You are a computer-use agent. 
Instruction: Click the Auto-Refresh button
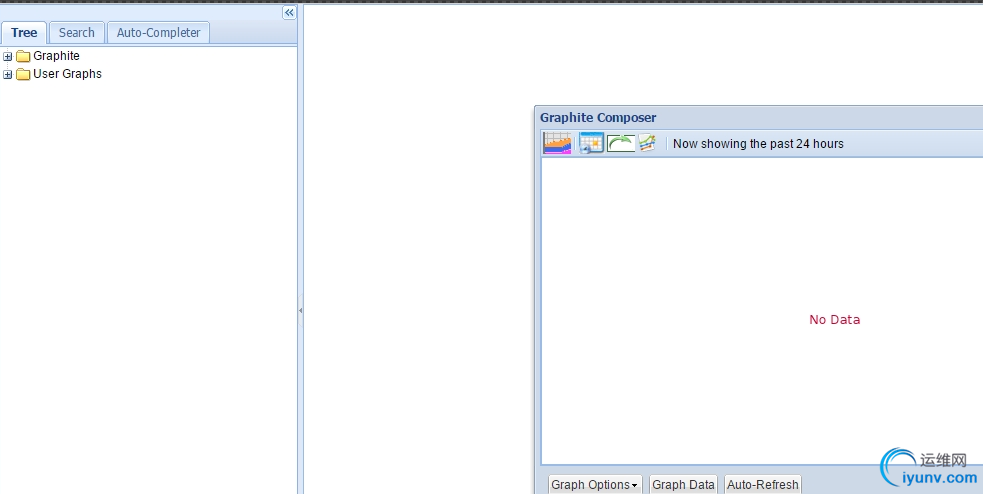point(763,485)
